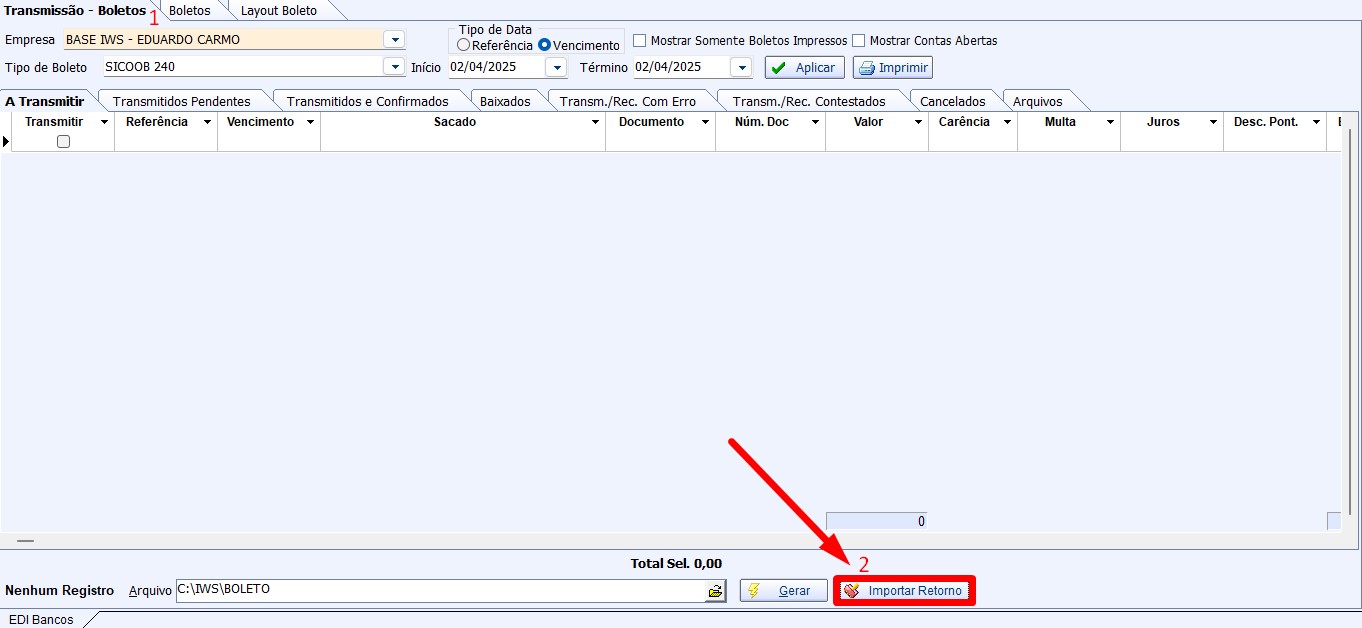Screen dimensions: 1362x628
Task: Switch to Layout Boleto tab
Action: [x=279, y=11]
